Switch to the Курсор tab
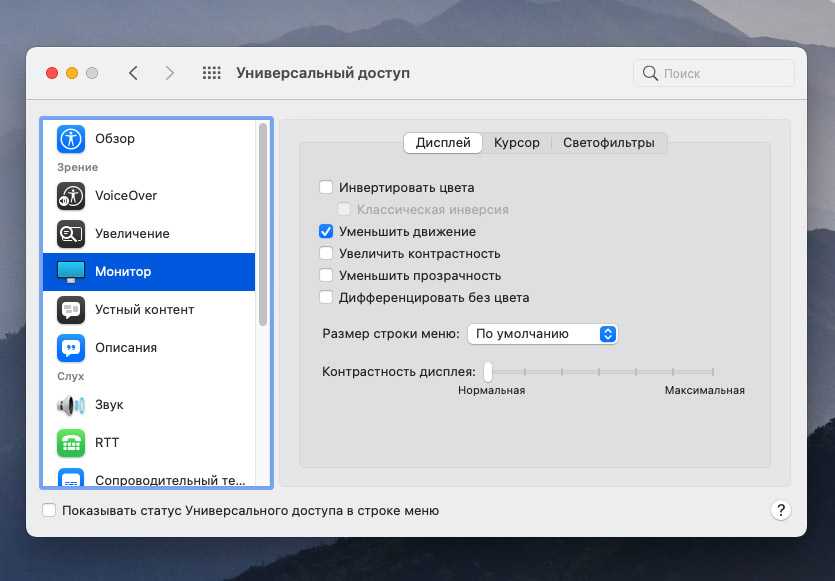Image resolution: width=835 pixels, height=581 pixels. point(517,143)
